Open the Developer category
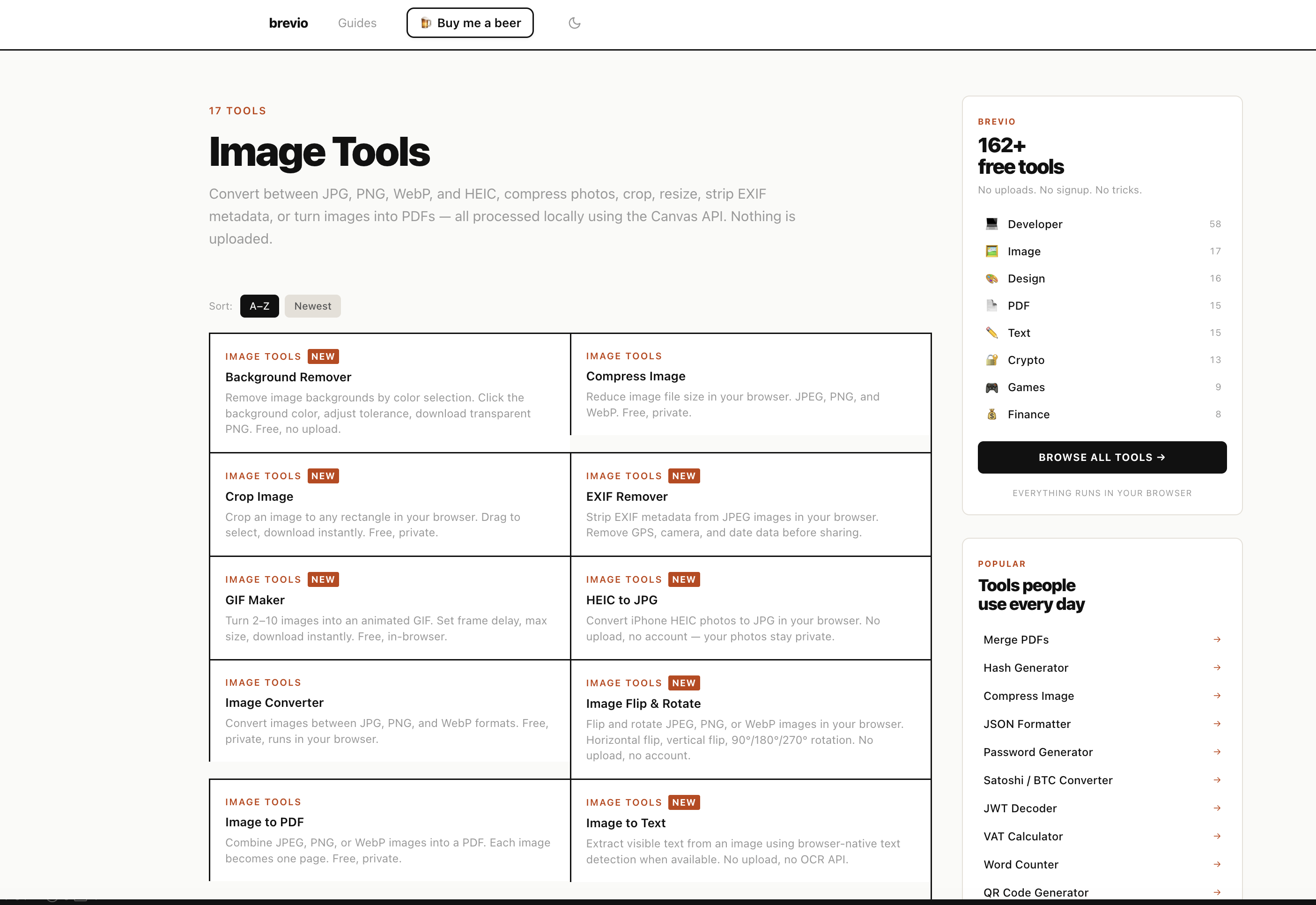This screenshot has height=905, width=1316. (x=1102, y=224)
